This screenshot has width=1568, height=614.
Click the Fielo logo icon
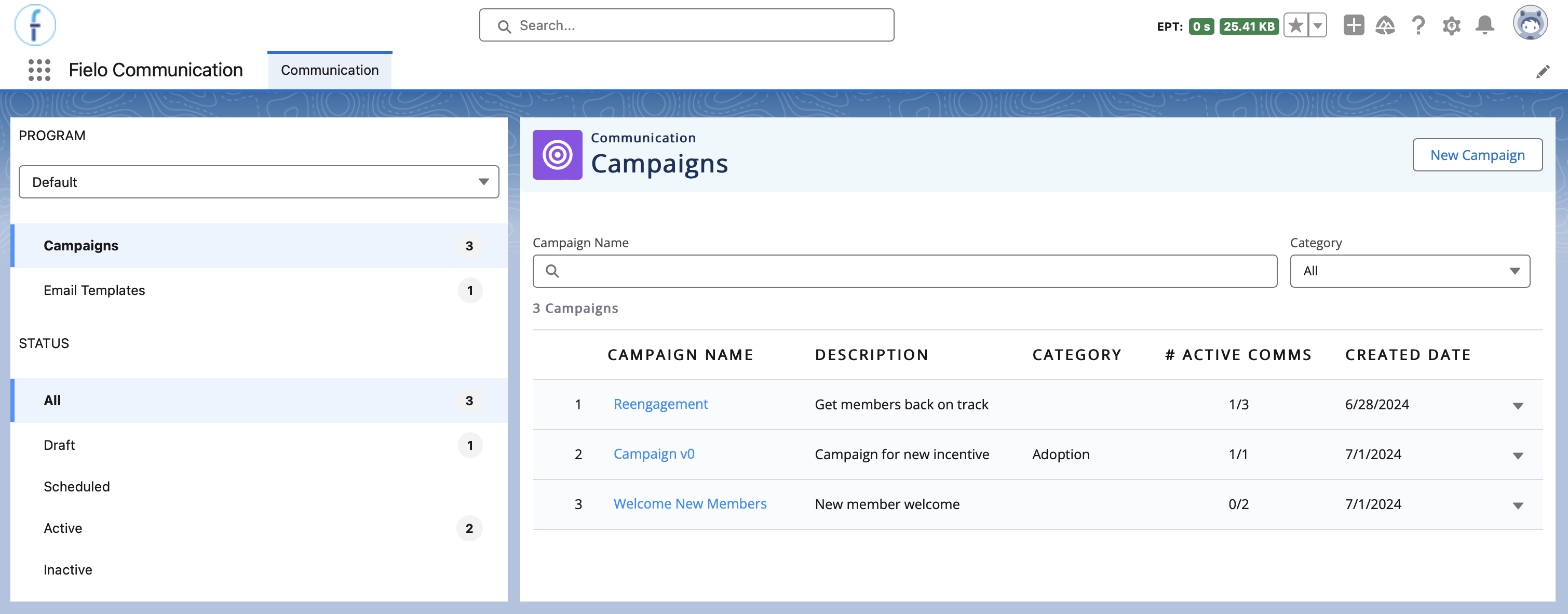coord(35,25)
